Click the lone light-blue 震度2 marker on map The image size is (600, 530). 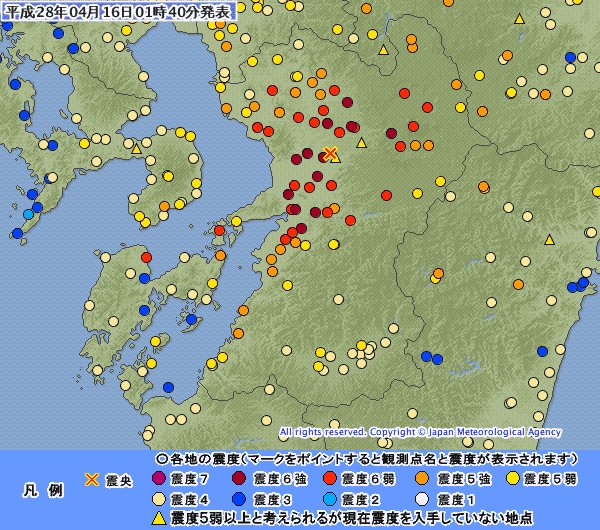(x=28, y=214)
